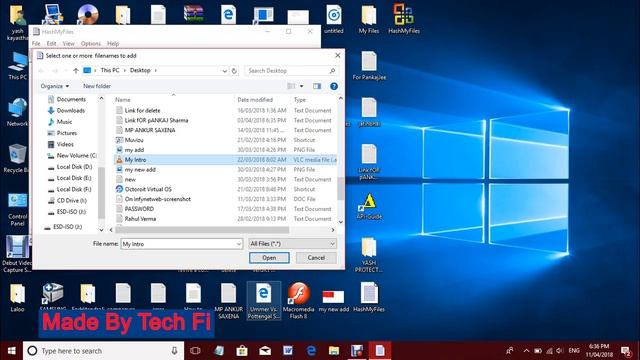Image resolution: width=640 pixels, height=360 pixels.
Task: Select the YASH PROTECT desktop folder
Action: [x=369, y=255]
